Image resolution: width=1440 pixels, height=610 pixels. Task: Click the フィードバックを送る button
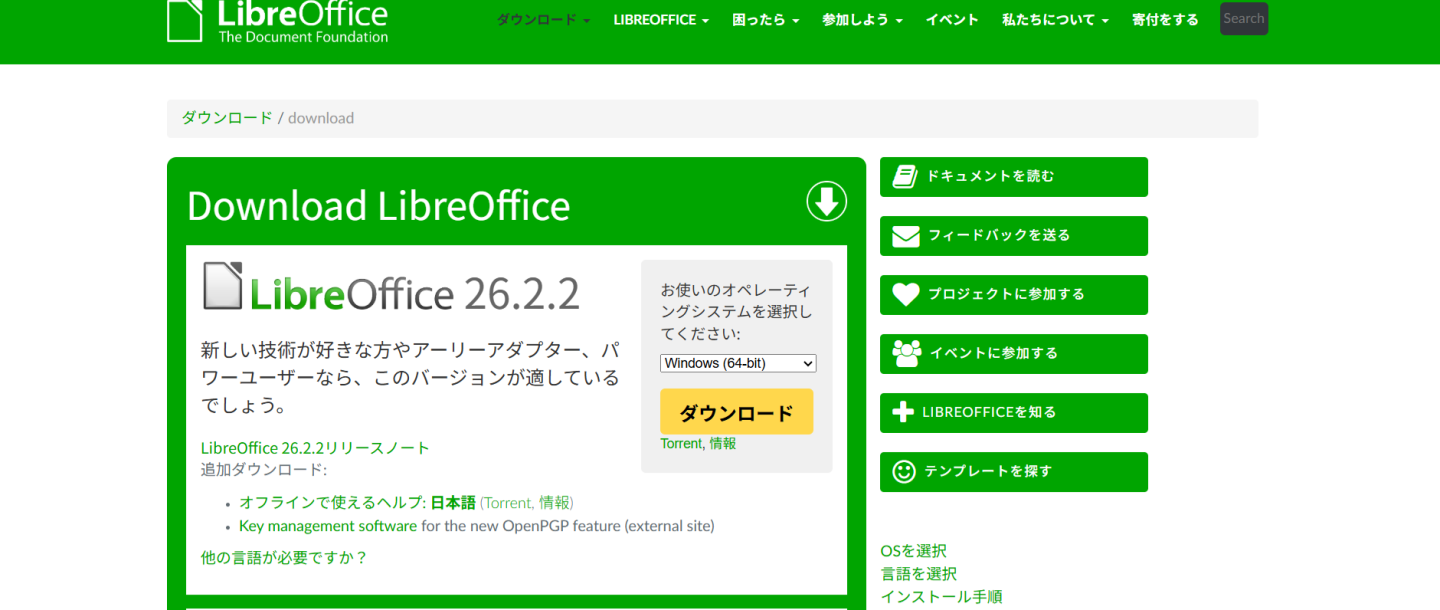(x=1014, y=236)
